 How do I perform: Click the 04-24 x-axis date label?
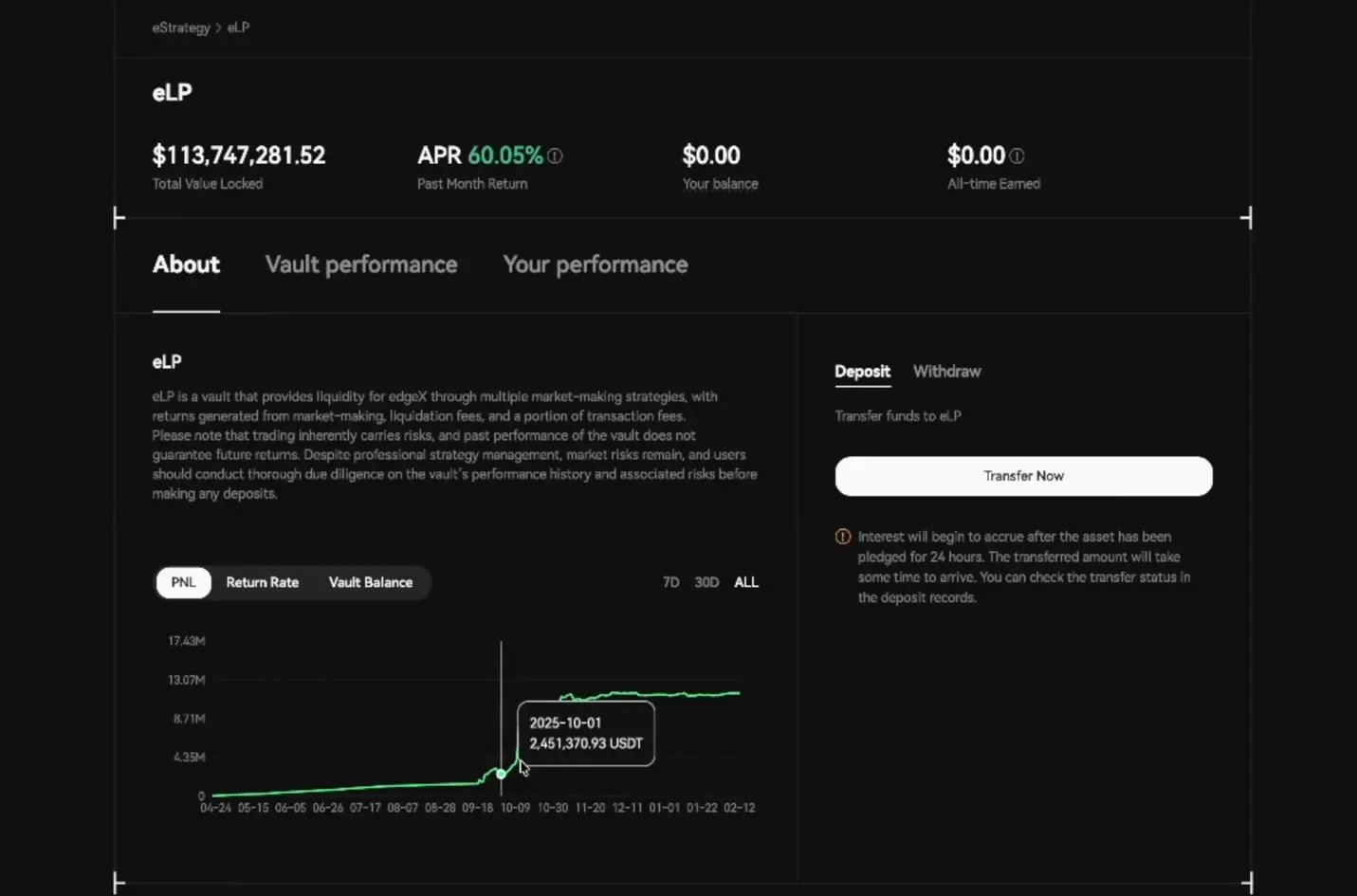pyautogui.click(x=215, y=808)
